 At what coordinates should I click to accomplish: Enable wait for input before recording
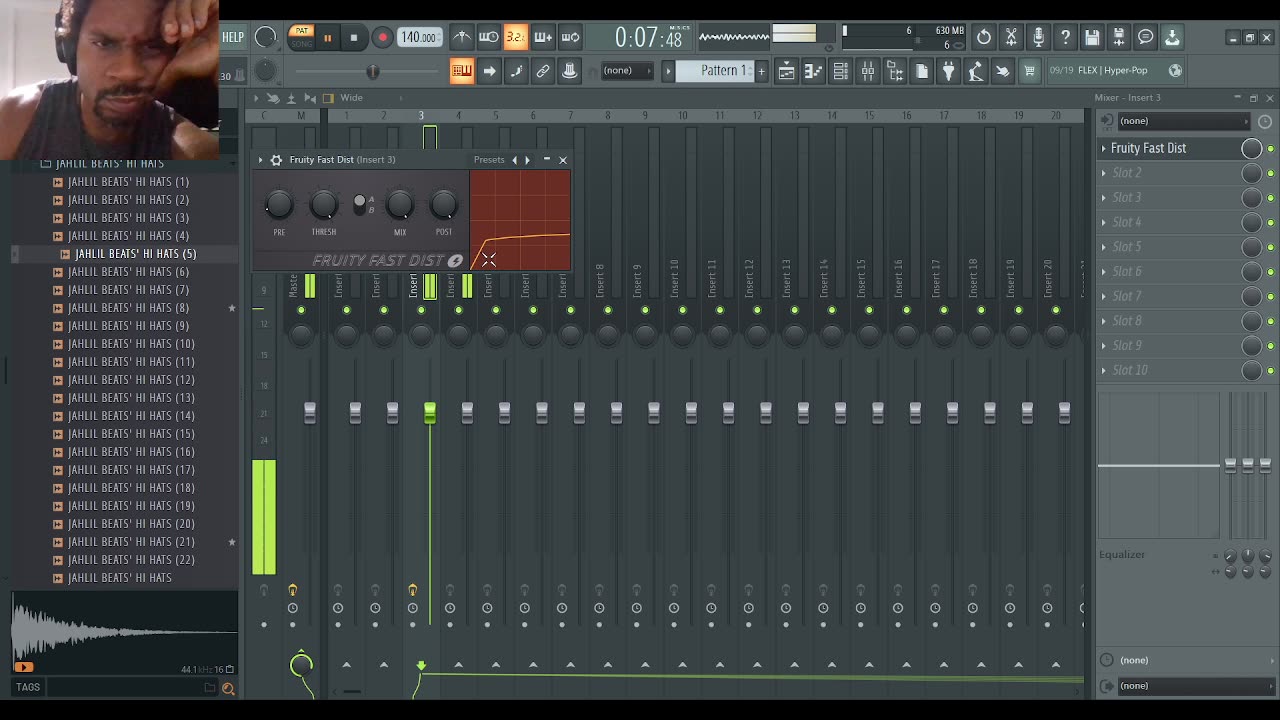click(x=488, y=37)
